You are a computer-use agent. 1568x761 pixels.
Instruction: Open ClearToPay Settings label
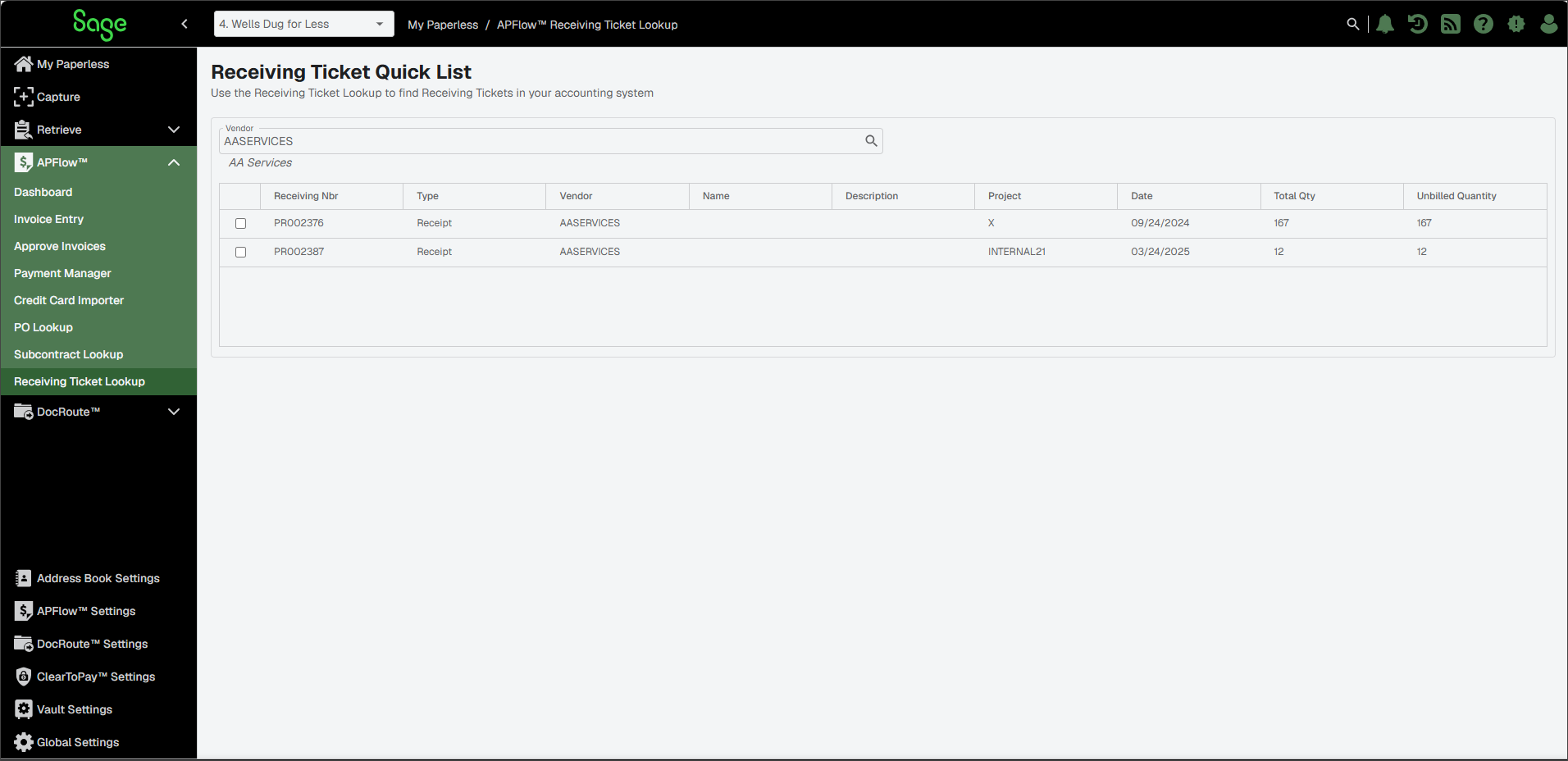(x=96, y=677)
